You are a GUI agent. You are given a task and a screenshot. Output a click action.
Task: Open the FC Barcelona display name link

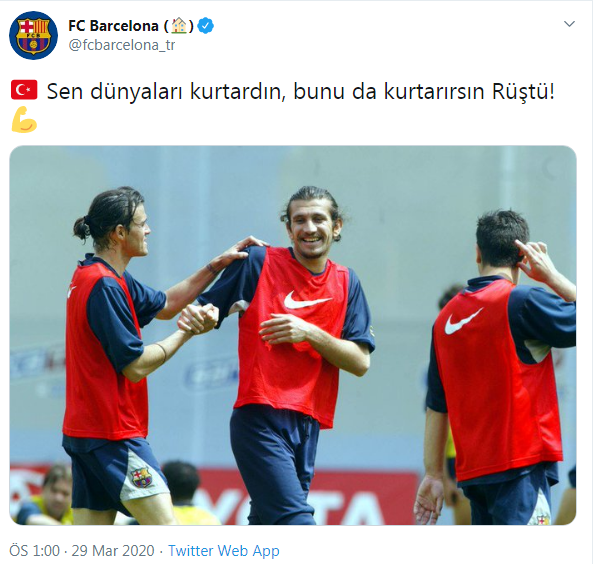113,26
